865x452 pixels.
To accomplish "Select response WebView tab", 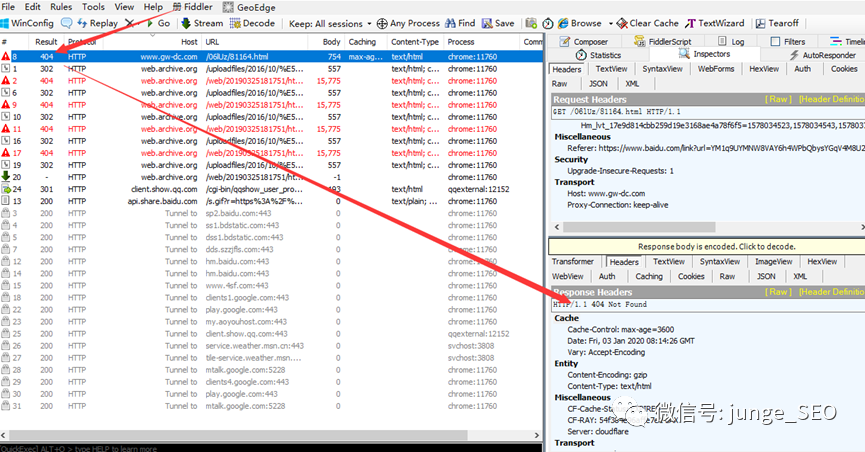I will (x=568, y=276).
